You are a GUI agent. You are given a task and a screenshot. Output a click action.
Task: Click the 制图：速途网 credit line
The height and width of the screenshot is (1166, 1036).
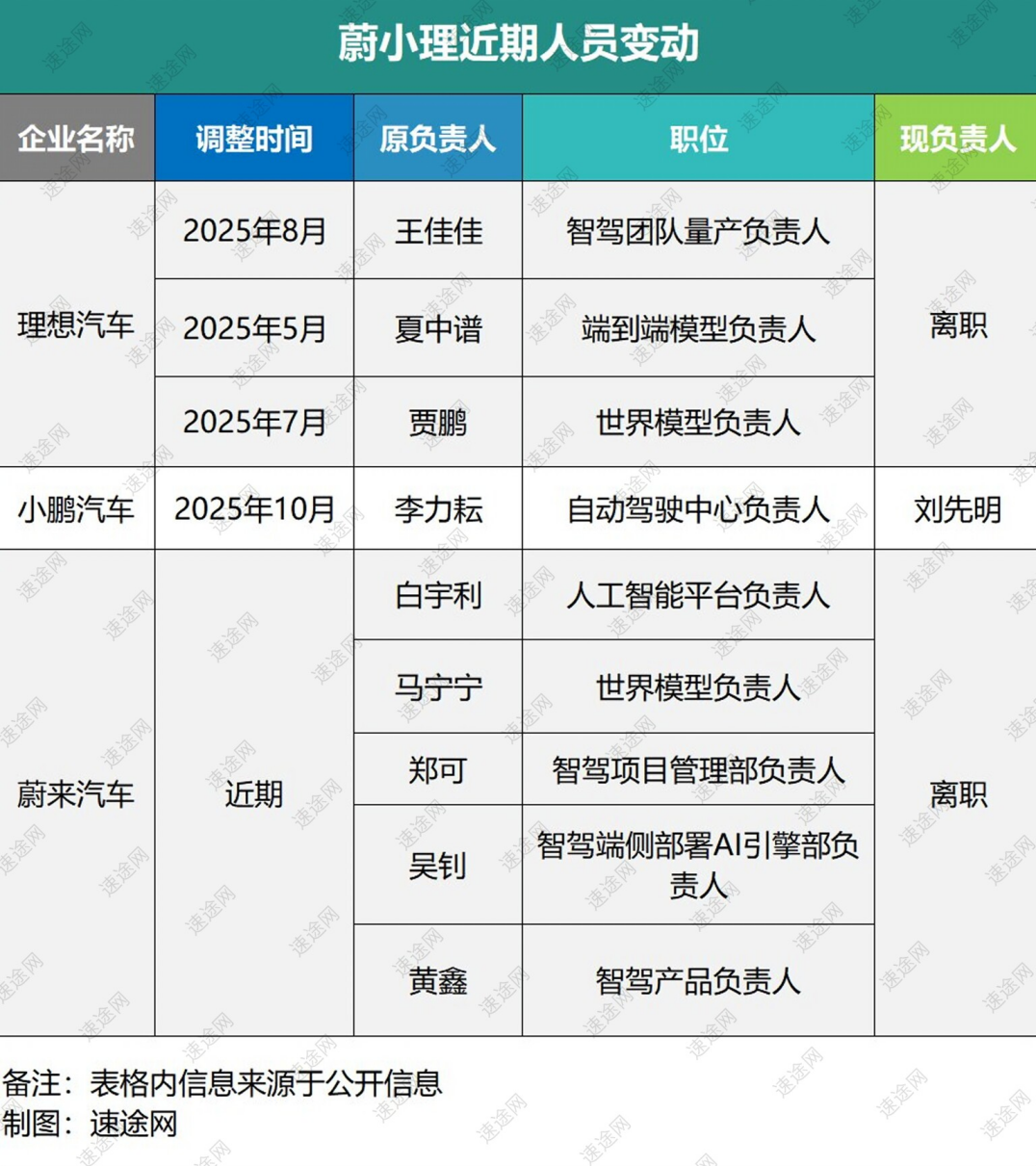[91, 1124]
